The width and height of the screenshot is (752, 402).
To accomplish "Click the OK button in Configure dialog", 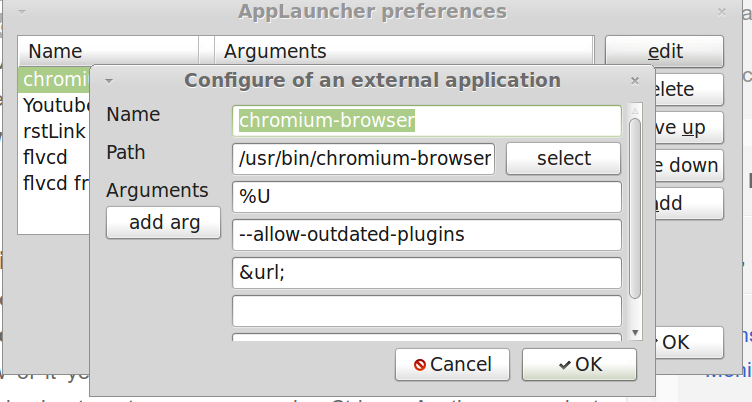I will point(579,365).
